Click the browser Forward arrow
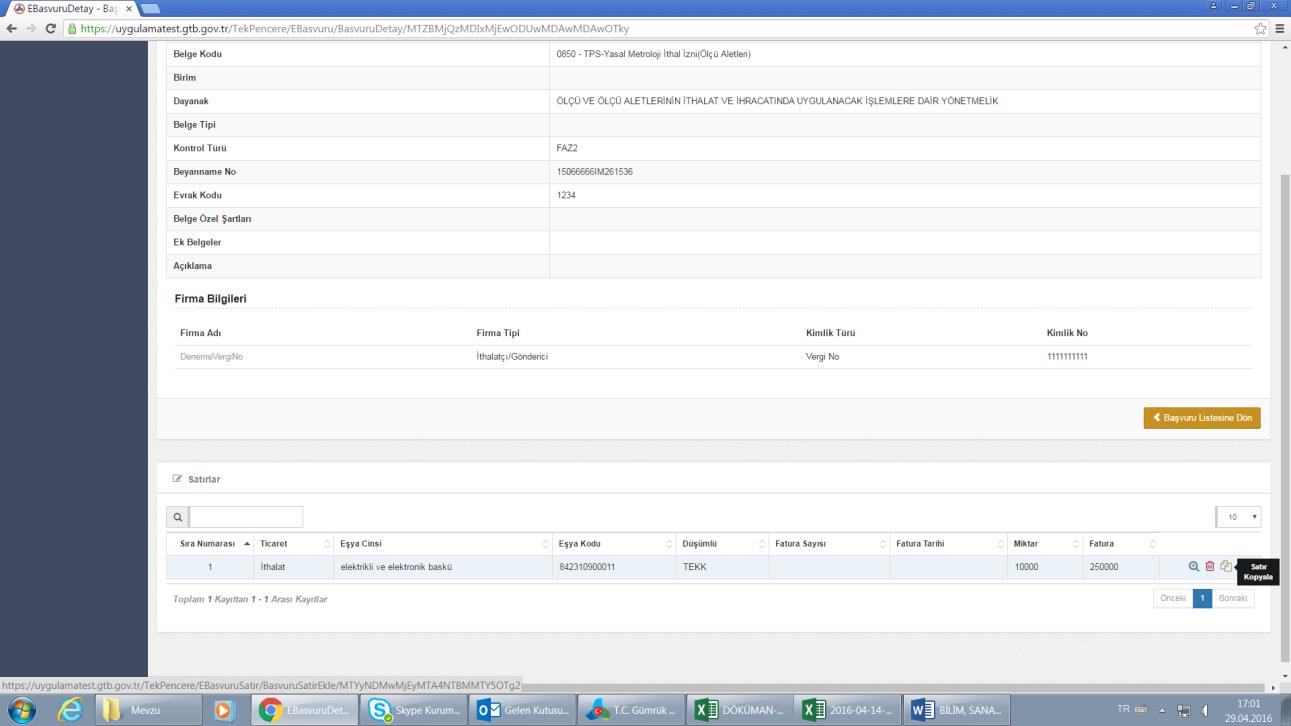The height and width of the screenshot is (726, 1291). 32,29
